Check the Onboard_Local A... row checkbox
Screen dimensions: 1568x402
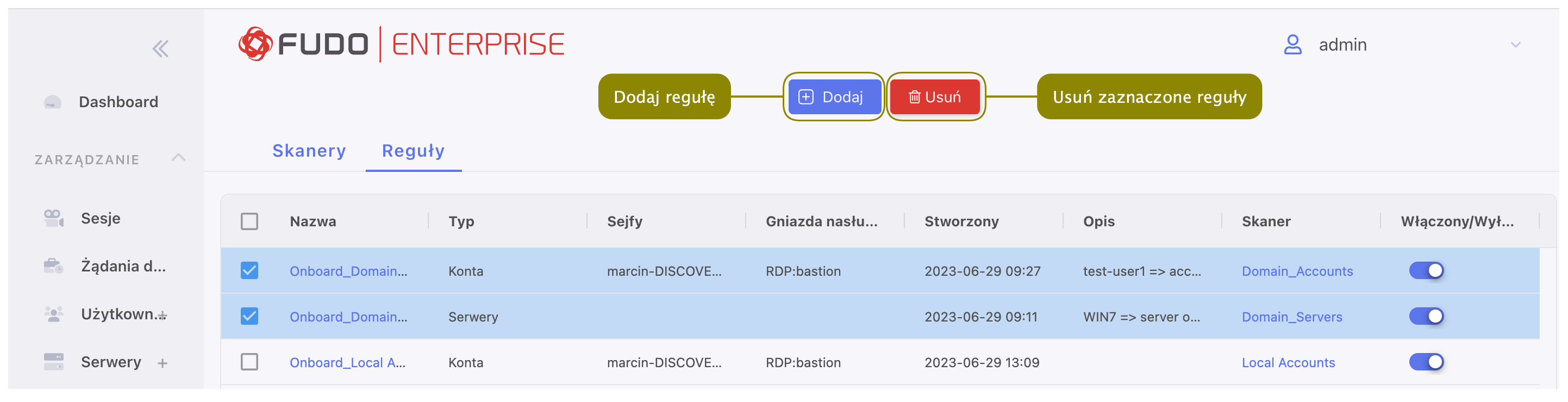pos(249,362)
